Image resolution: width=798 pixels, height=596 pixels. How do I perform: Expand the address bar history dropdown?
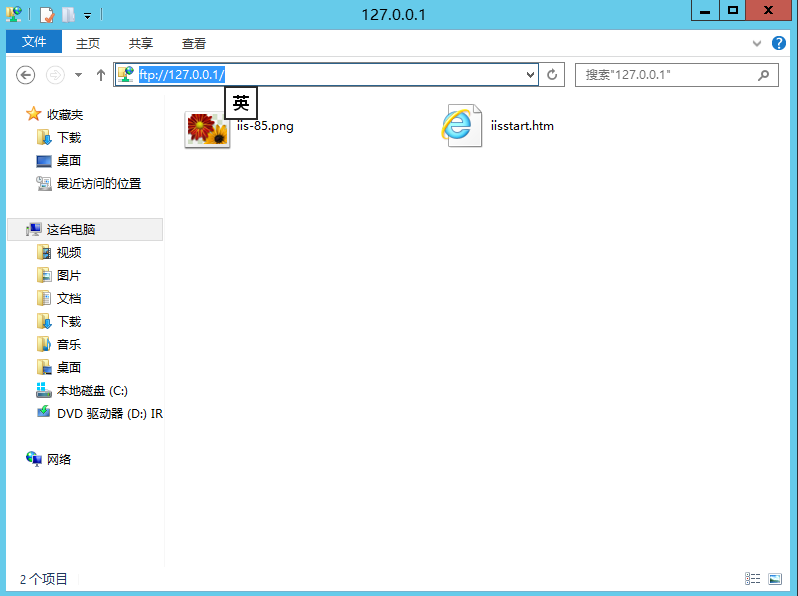click(531, 75)
